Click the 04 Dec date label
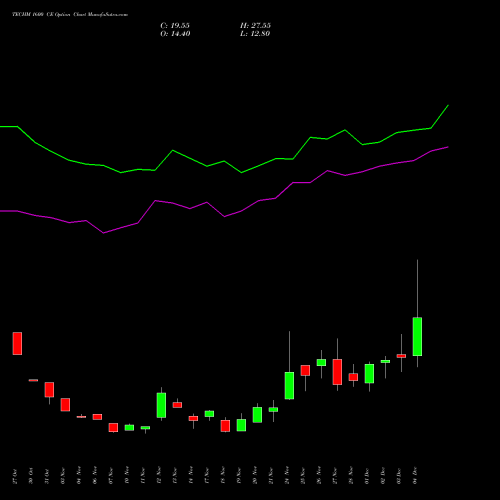This screenshot has width=500, height=500. [415, 476]
